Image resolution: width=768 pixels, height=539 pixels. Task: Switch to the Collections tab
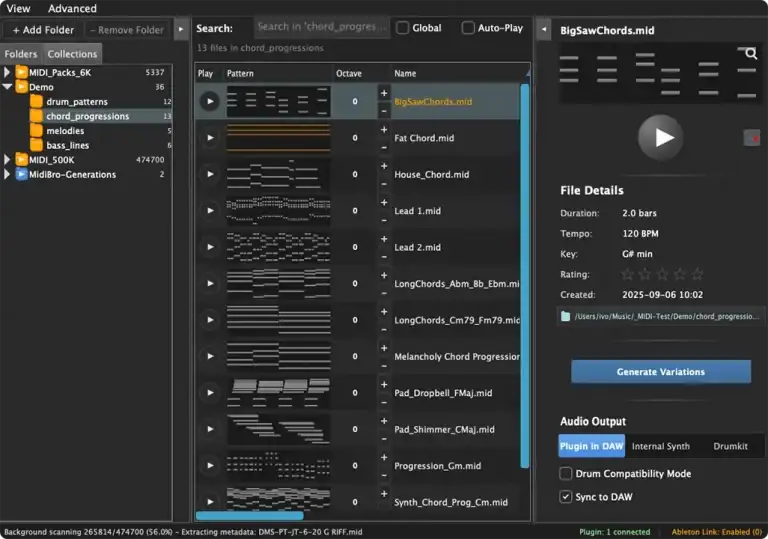pyautogui.click(x=72, y=54)
